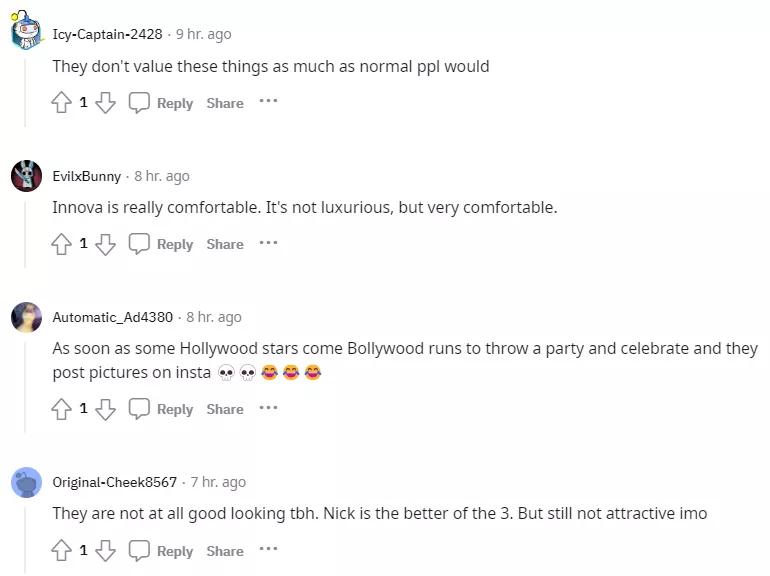Click Automatic_Ad4380's avatar thumbnail
Image resolution: width=770 pixels, height=576 pixels.
click(26, 317)
